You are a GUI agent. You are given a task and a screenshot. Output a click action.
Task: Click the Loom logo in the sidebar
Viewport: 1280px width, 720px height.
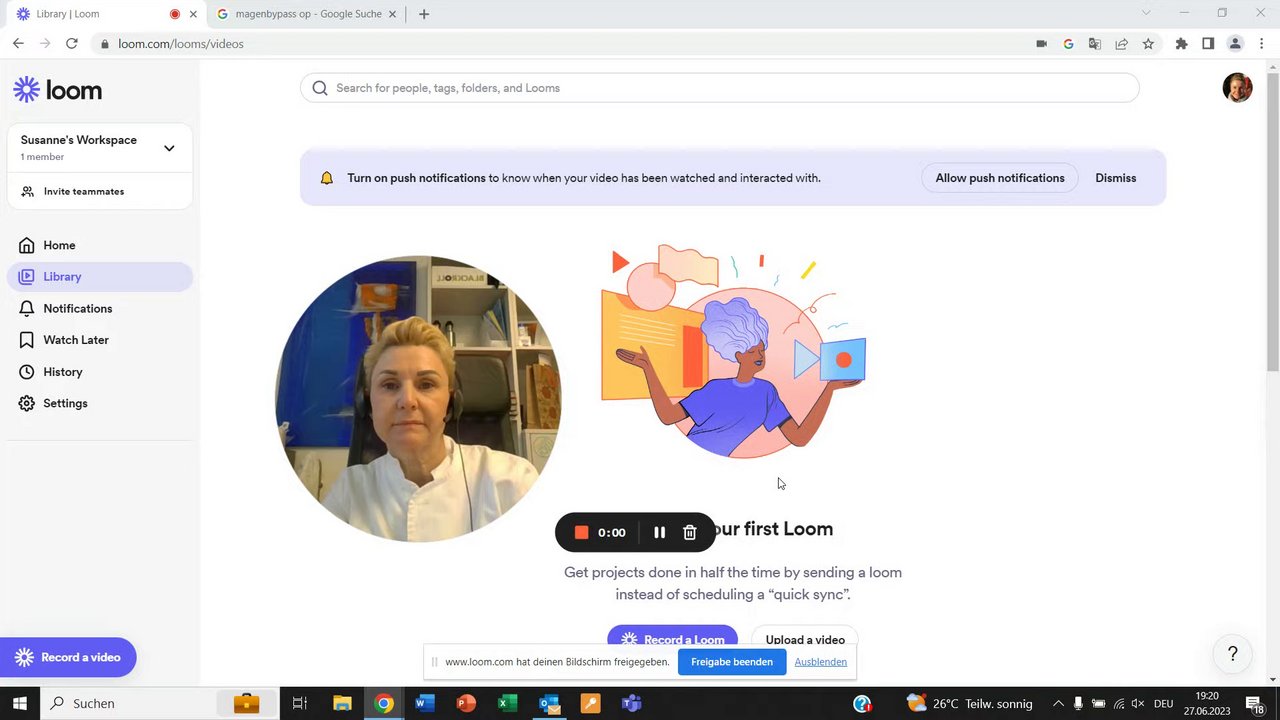[57, 90]
